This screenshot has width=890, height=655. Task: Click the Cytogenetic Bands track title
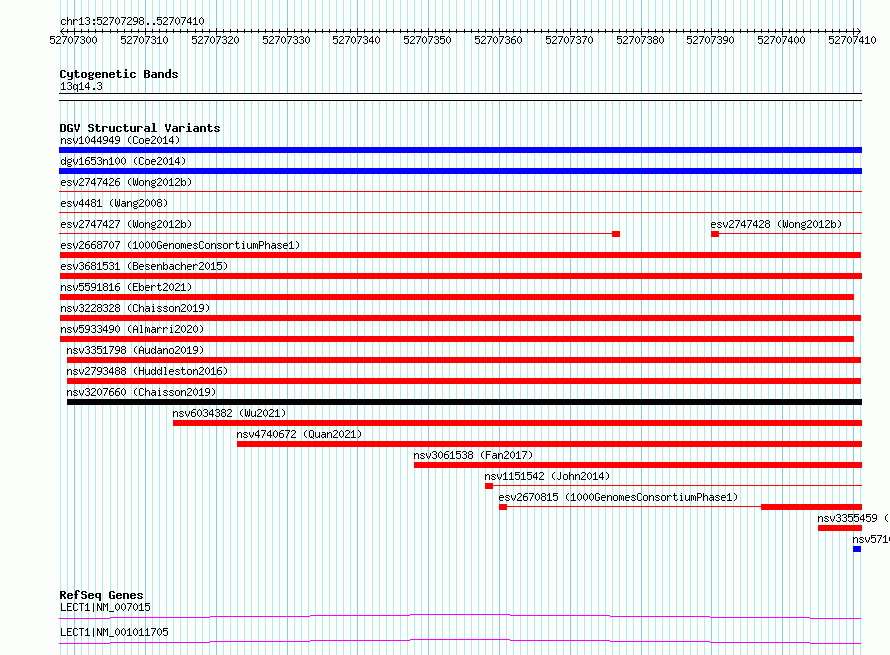119,74
